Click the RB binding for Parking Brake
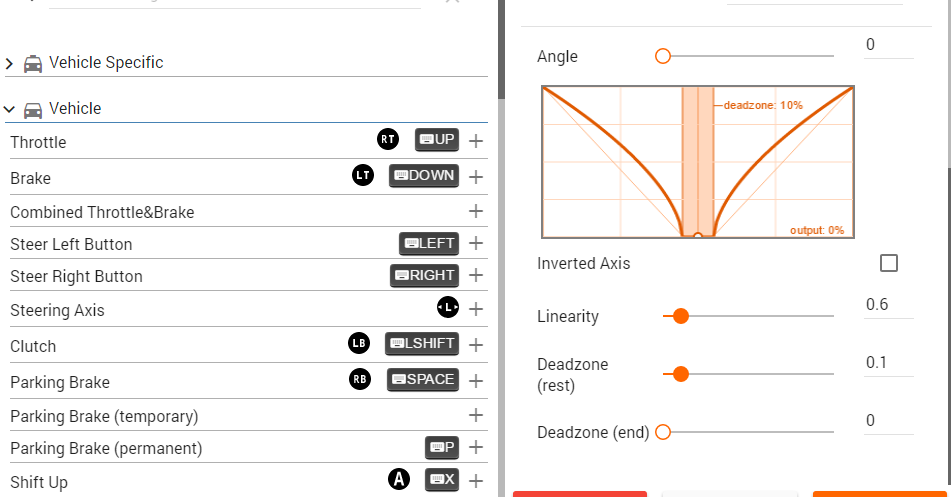This screenshot has height=497, width=951. point(360,380)
